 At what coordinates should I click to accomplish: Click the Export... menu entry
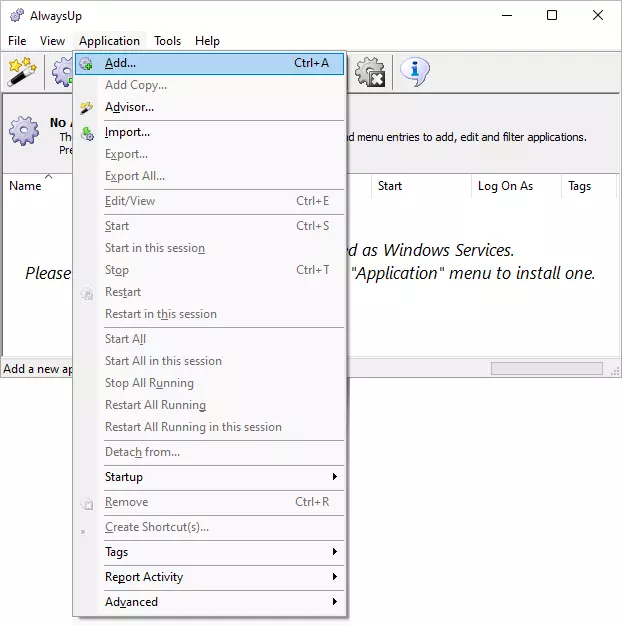209,154
